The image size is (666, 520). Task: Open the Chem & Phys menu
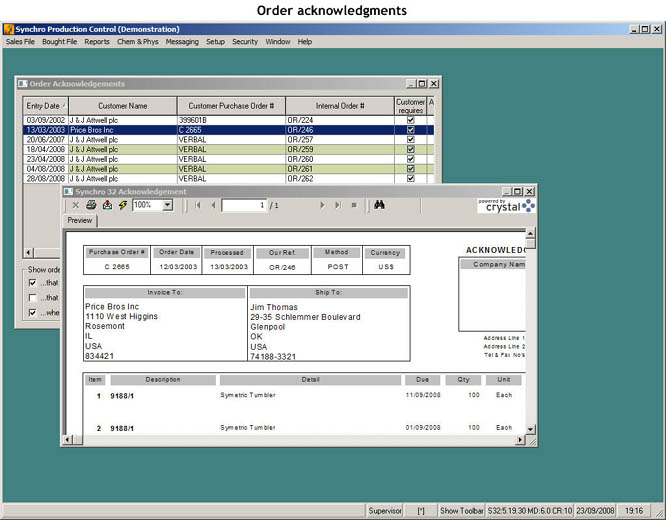pos(138,42)
